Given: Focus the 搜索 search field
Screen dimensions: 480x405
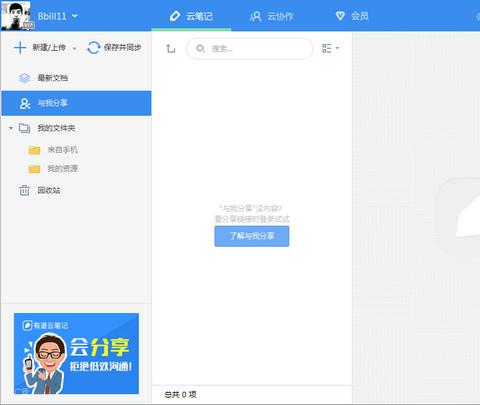Looking at the screenshot, I should (250, 49).
